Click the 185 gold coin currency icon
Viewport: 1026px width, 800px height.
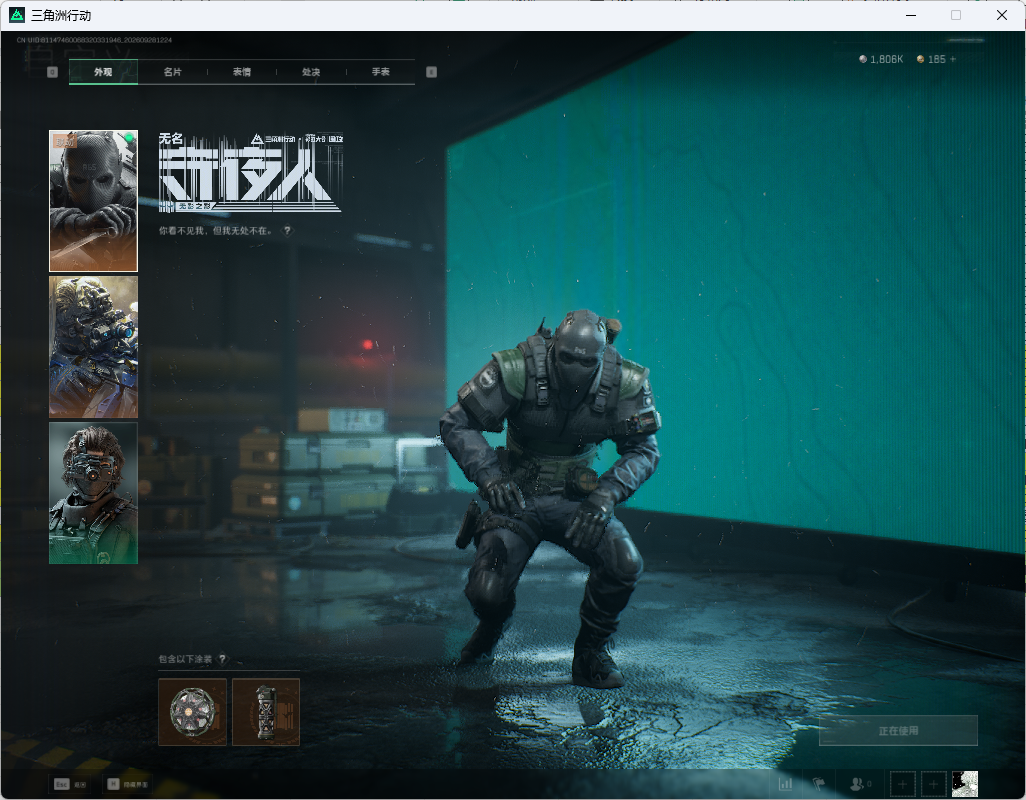[921, 59]
